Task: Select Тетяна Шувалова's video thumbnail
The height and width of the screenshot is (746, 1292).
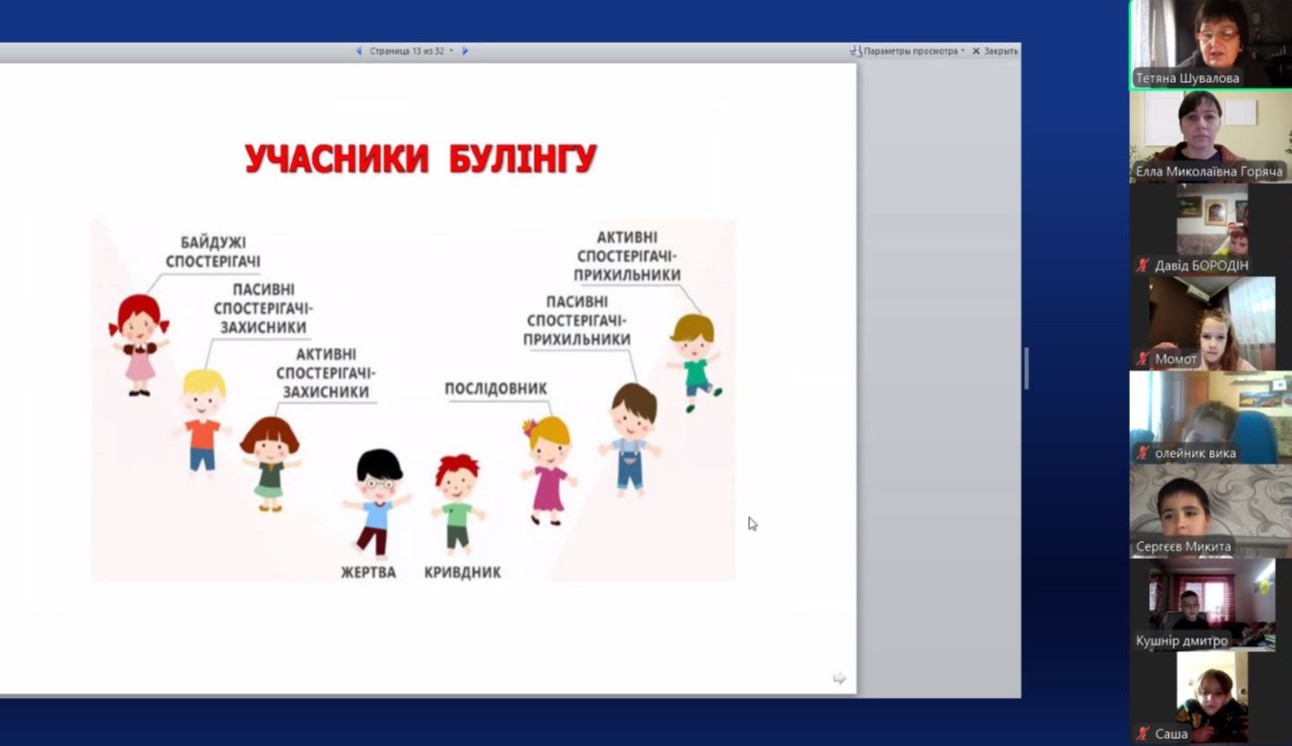Action: click(x=1210, y=40)
